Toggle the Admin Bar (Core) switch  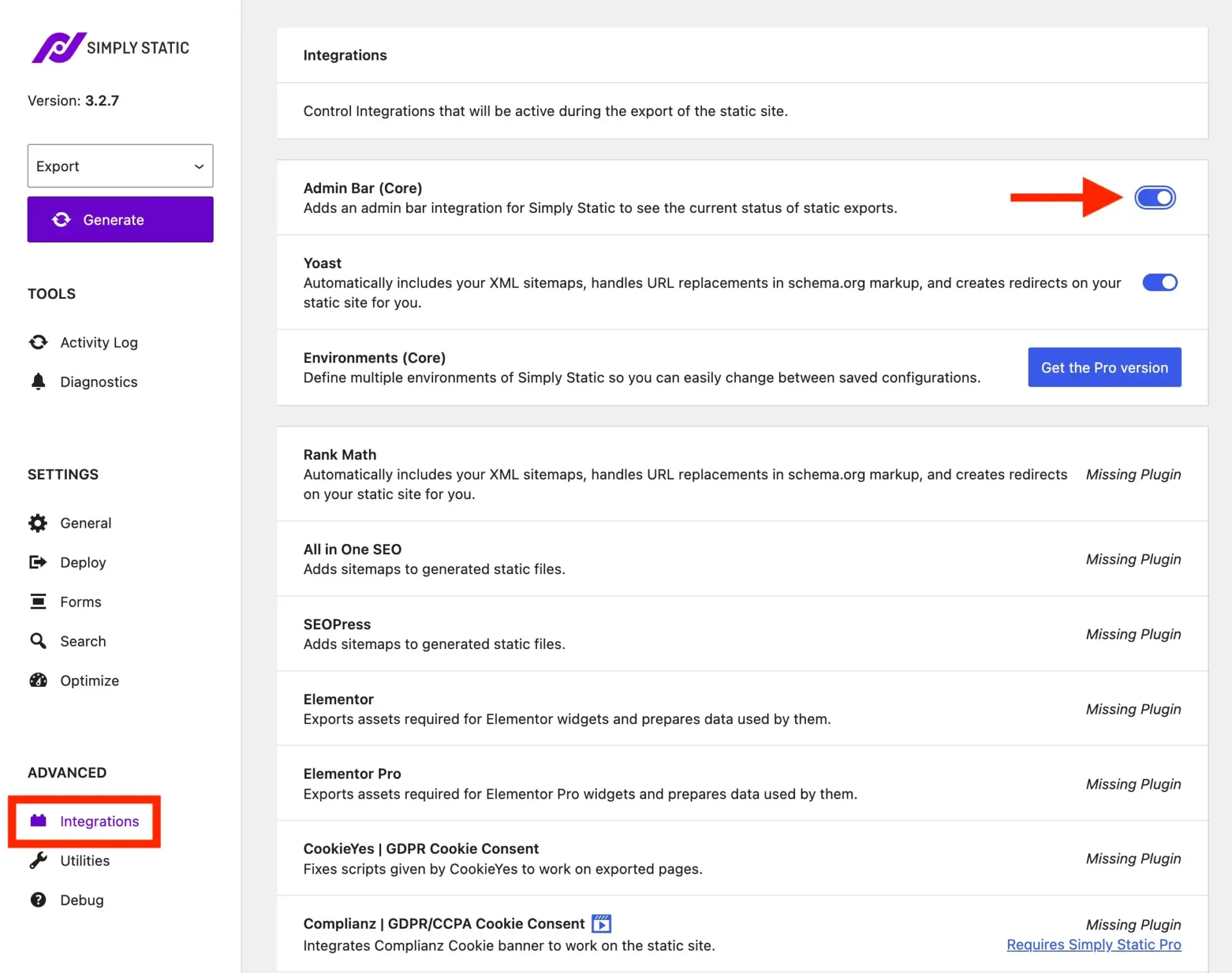coord(1155,198)
